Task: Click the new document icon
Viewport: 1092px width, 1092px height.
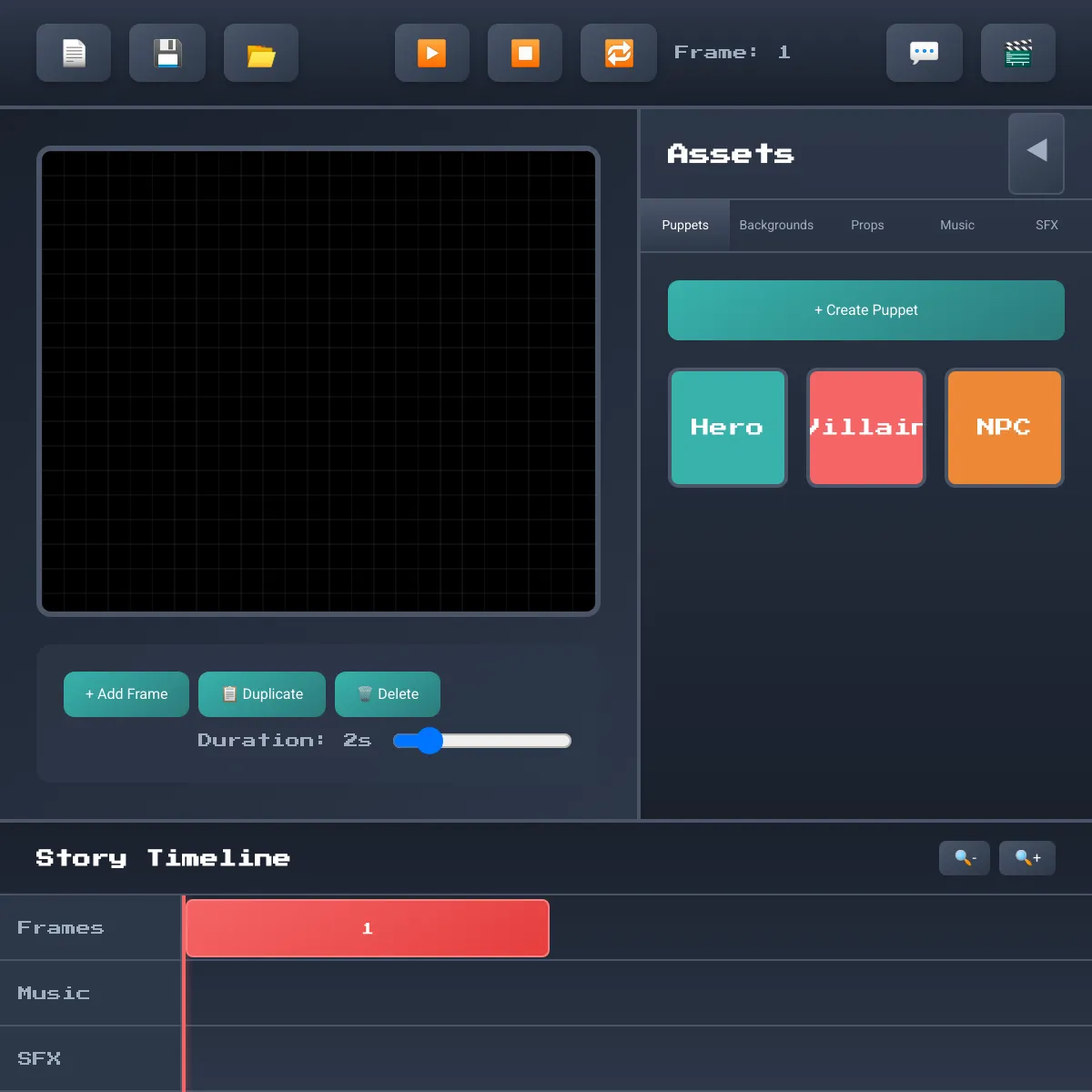Action: click(74, 53)
